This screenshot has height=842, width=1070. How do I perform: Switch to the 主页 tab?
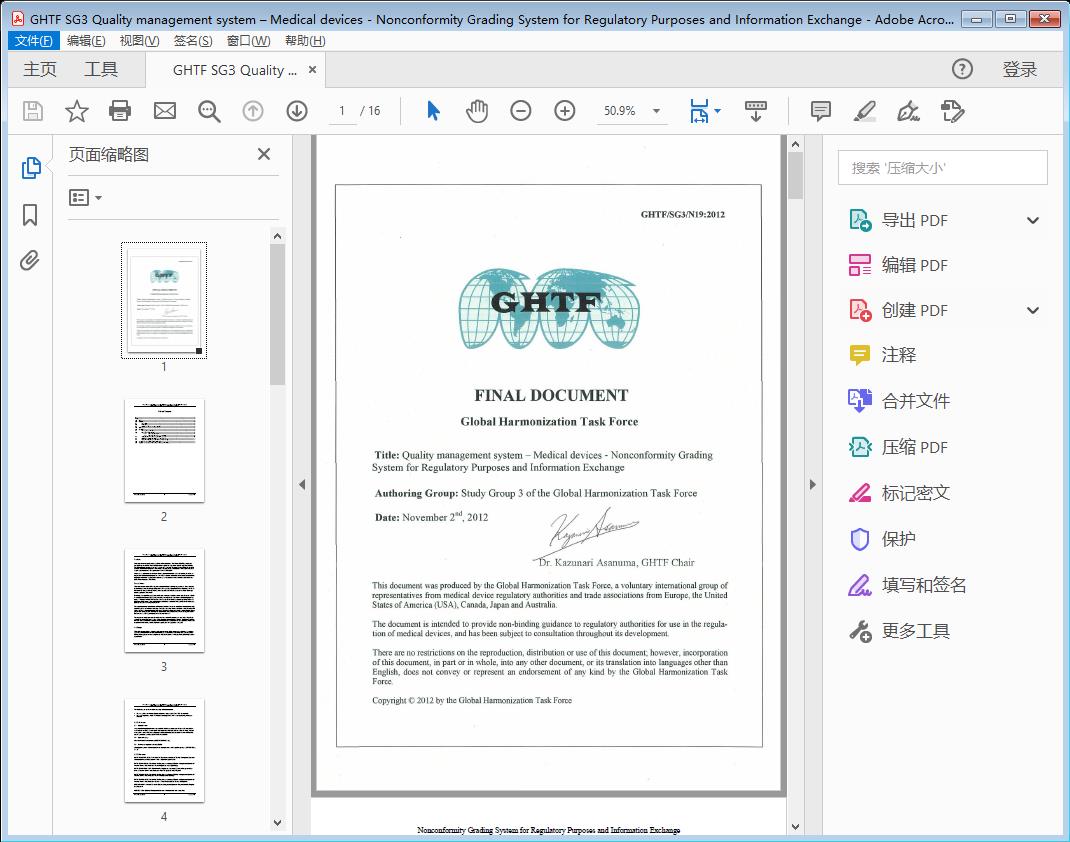click(40, 69)
